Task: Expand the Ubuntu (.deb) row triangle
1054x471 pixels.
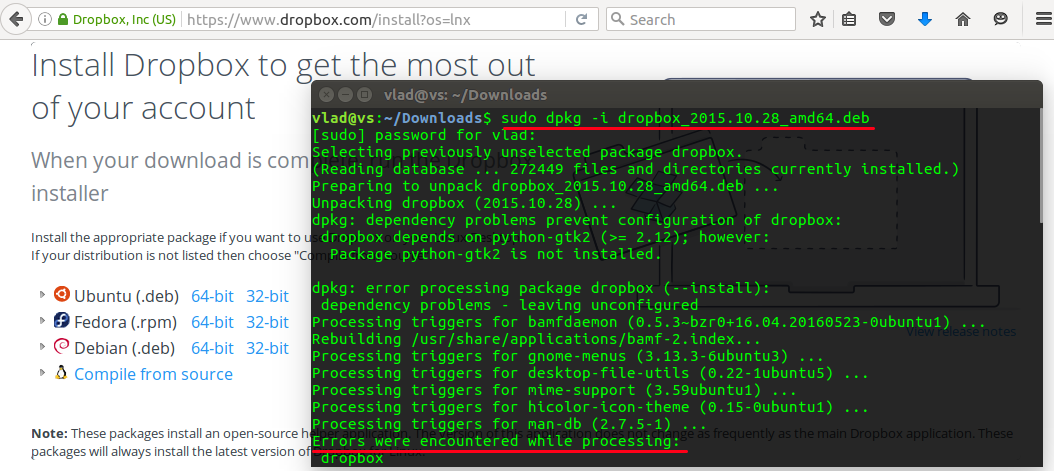Action: [x=42, y=294]
